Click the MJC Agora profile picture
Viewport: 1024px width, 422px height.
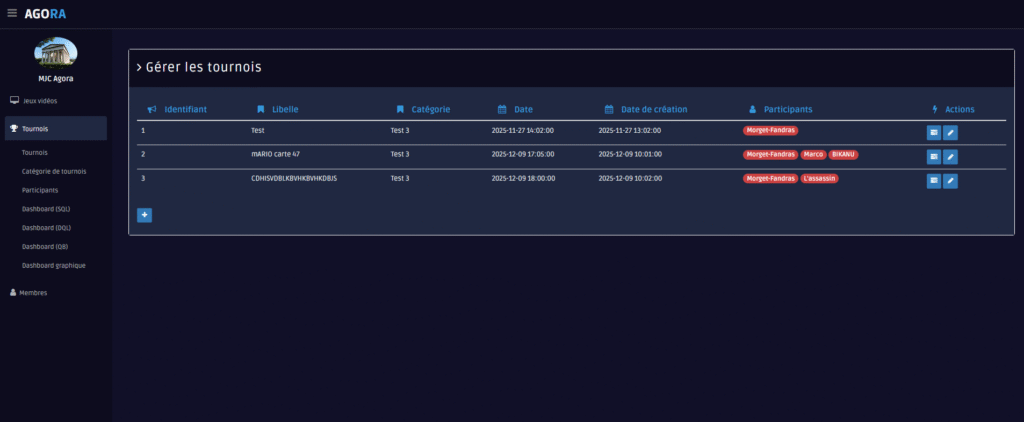56,53
